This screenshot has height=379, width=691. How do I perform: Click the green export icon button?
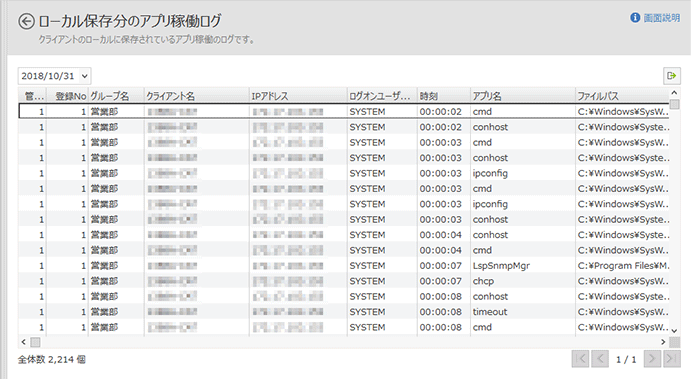coord(672,76)
